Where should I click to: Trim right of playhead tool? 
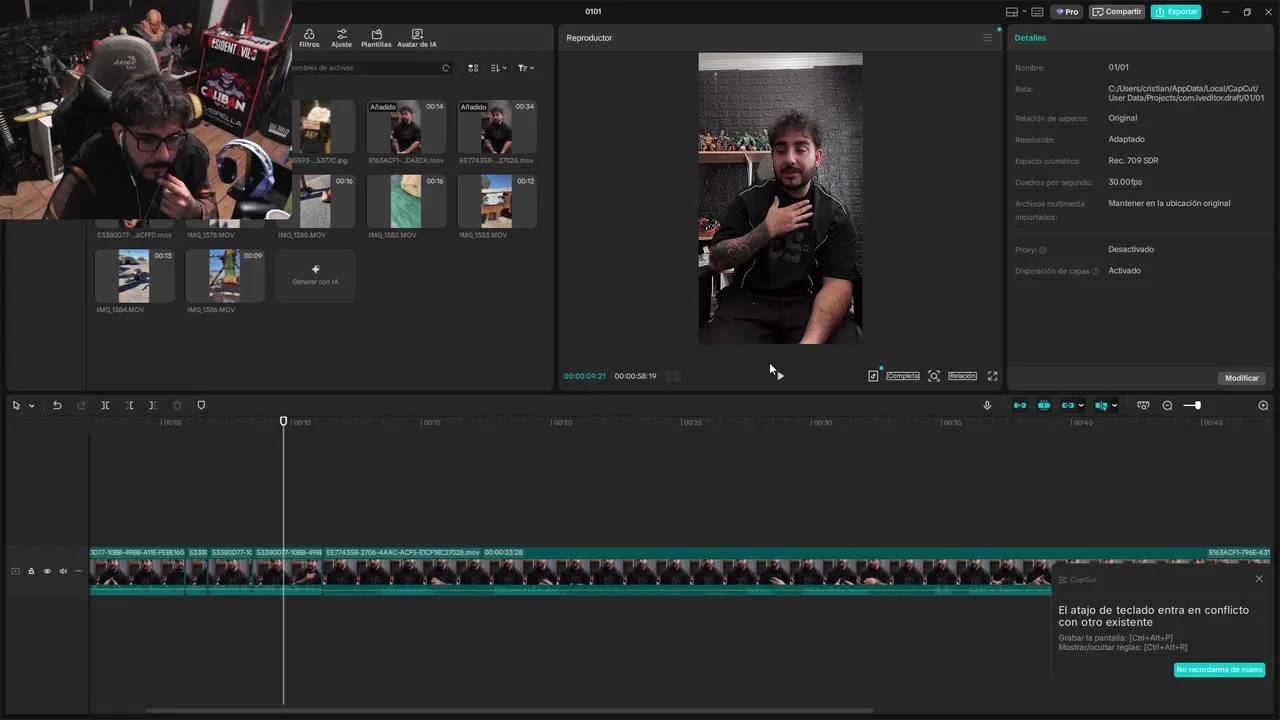[x=152, y=405]
